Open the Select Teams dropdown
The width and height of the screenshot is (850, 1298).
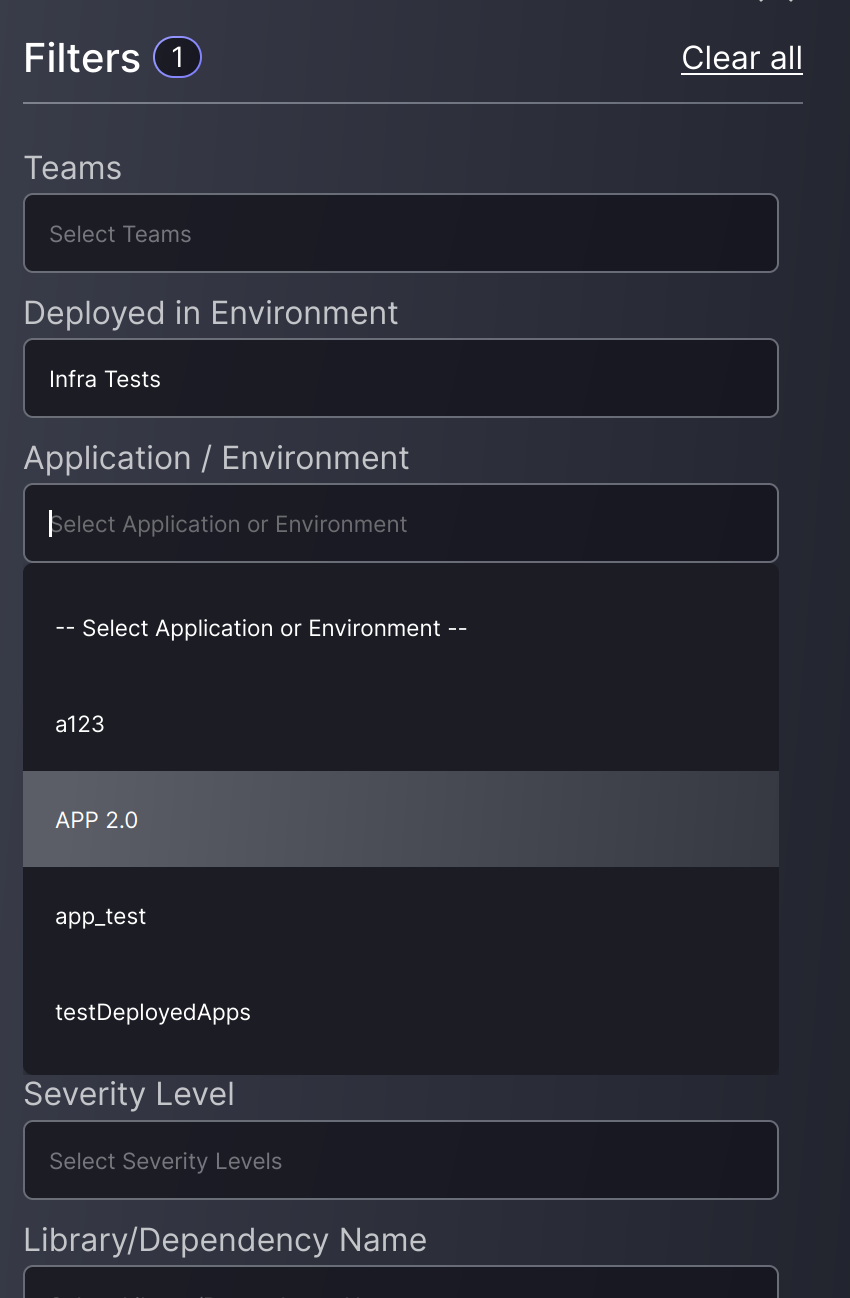(400, 233)
